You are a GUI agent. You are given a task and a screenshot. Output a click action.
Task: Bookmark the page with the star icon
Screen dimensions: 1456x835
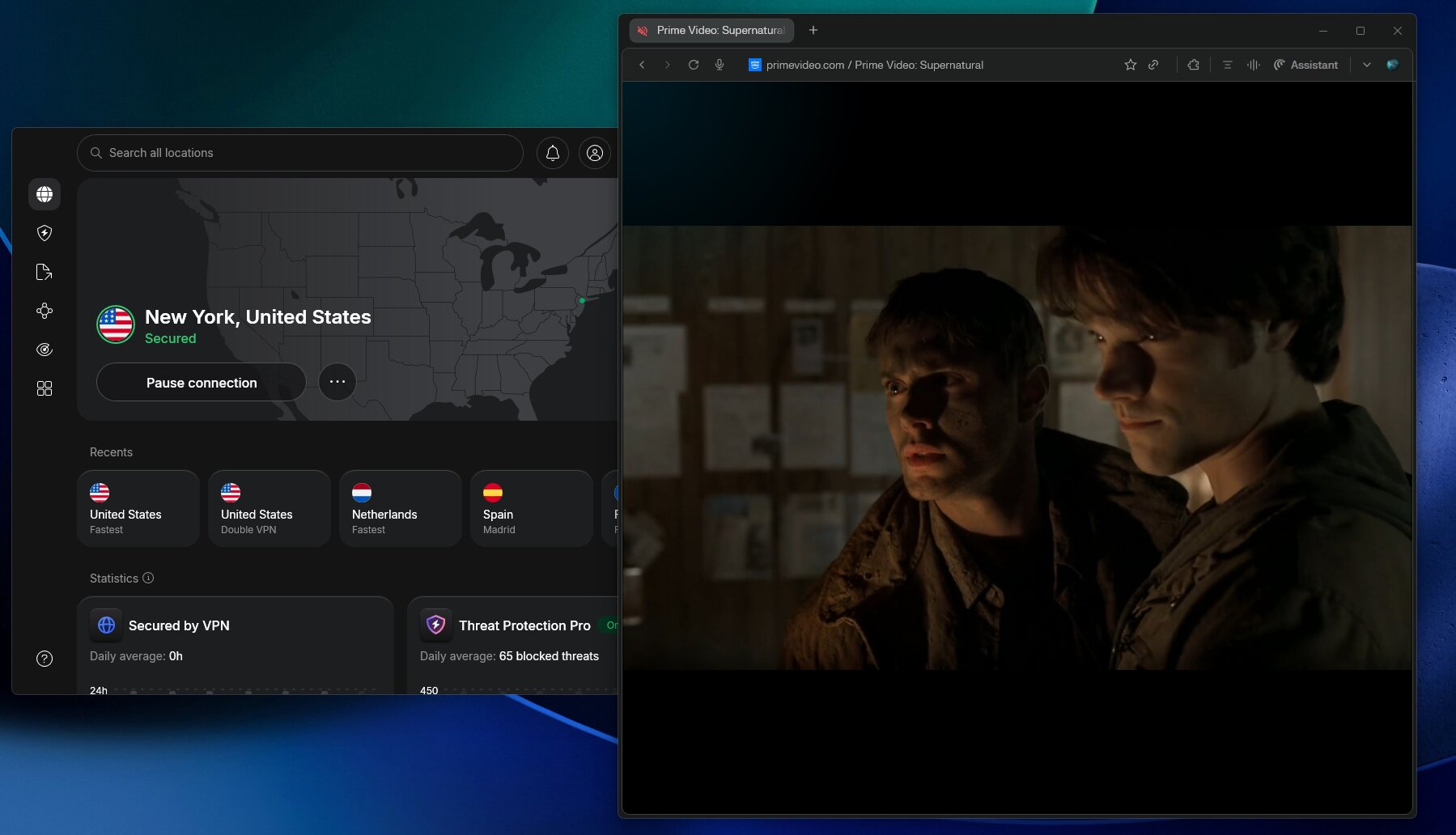(1131, 65)
